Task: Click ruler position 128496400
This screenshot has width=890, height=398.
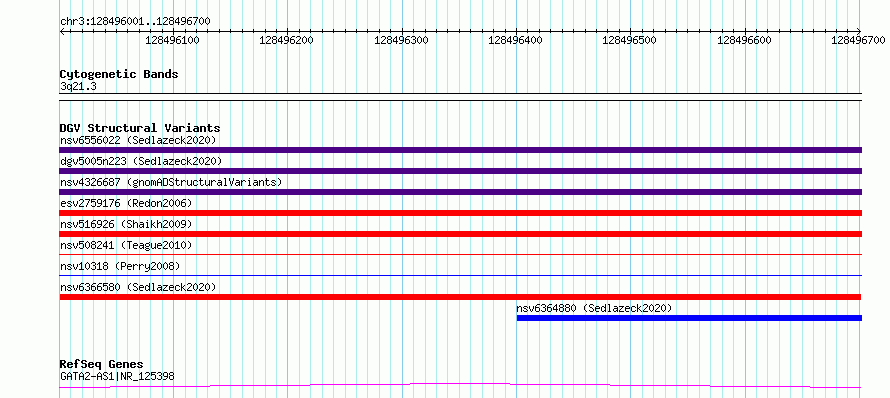Action: click(x=515, y=40)
